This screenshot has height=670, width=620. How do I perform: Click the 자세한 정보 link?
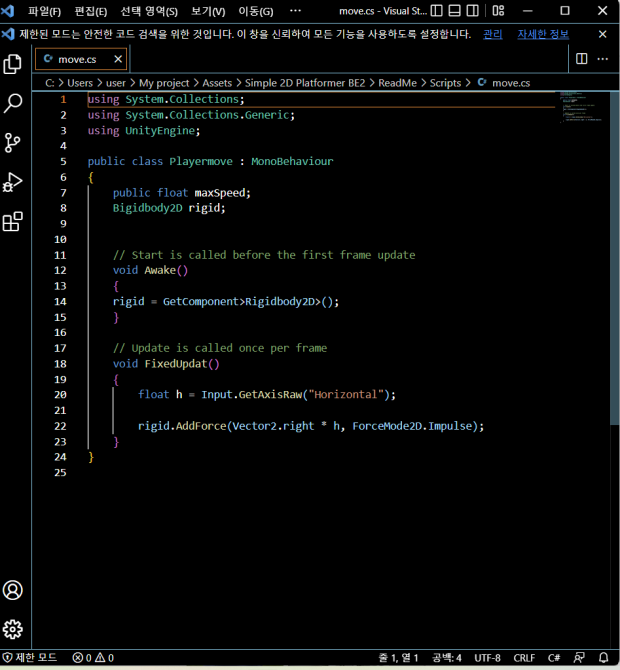click(x=543, y=34)
